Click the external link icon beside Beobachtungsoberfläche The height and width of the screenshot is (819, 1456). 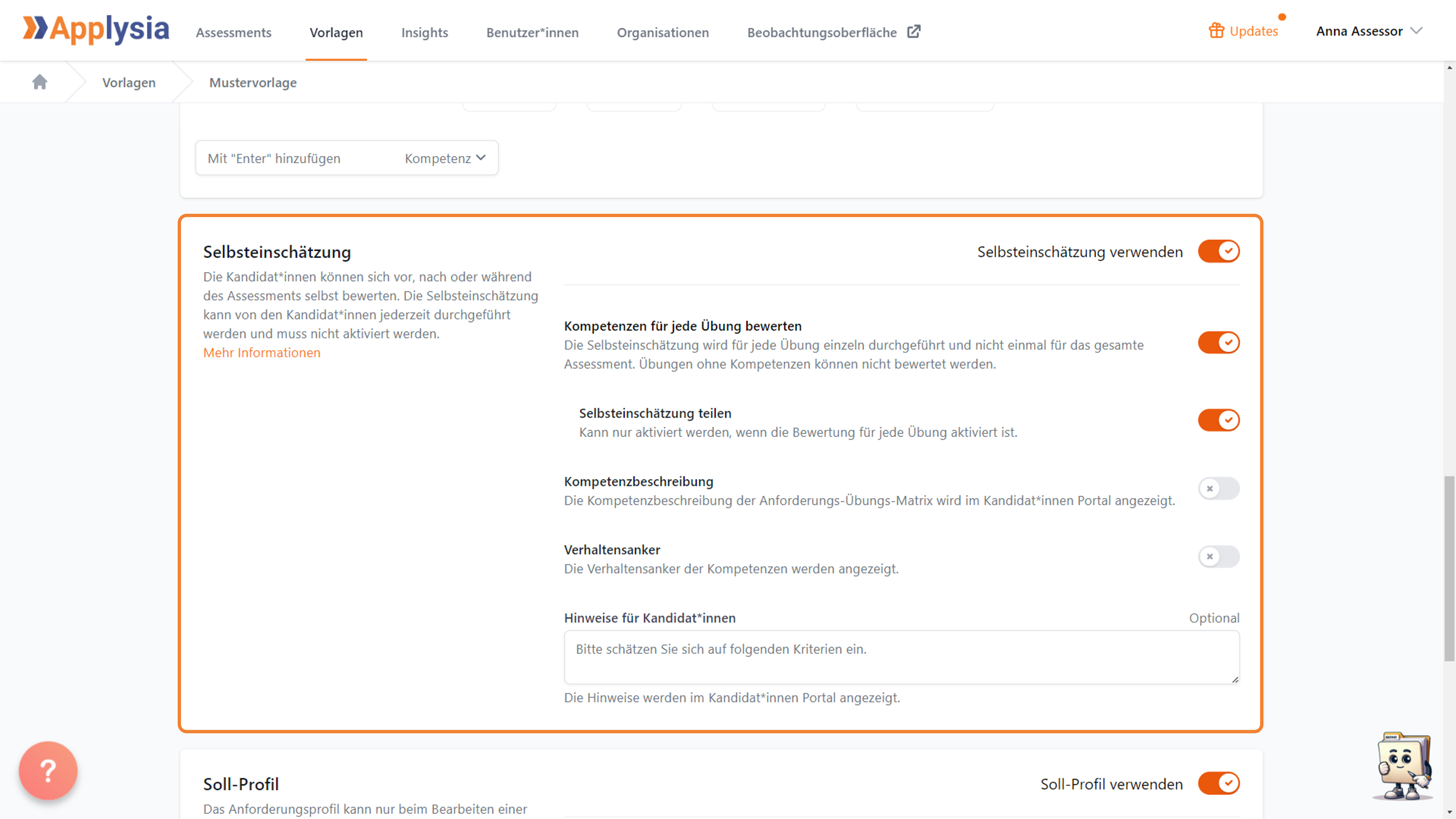point(914,32)
